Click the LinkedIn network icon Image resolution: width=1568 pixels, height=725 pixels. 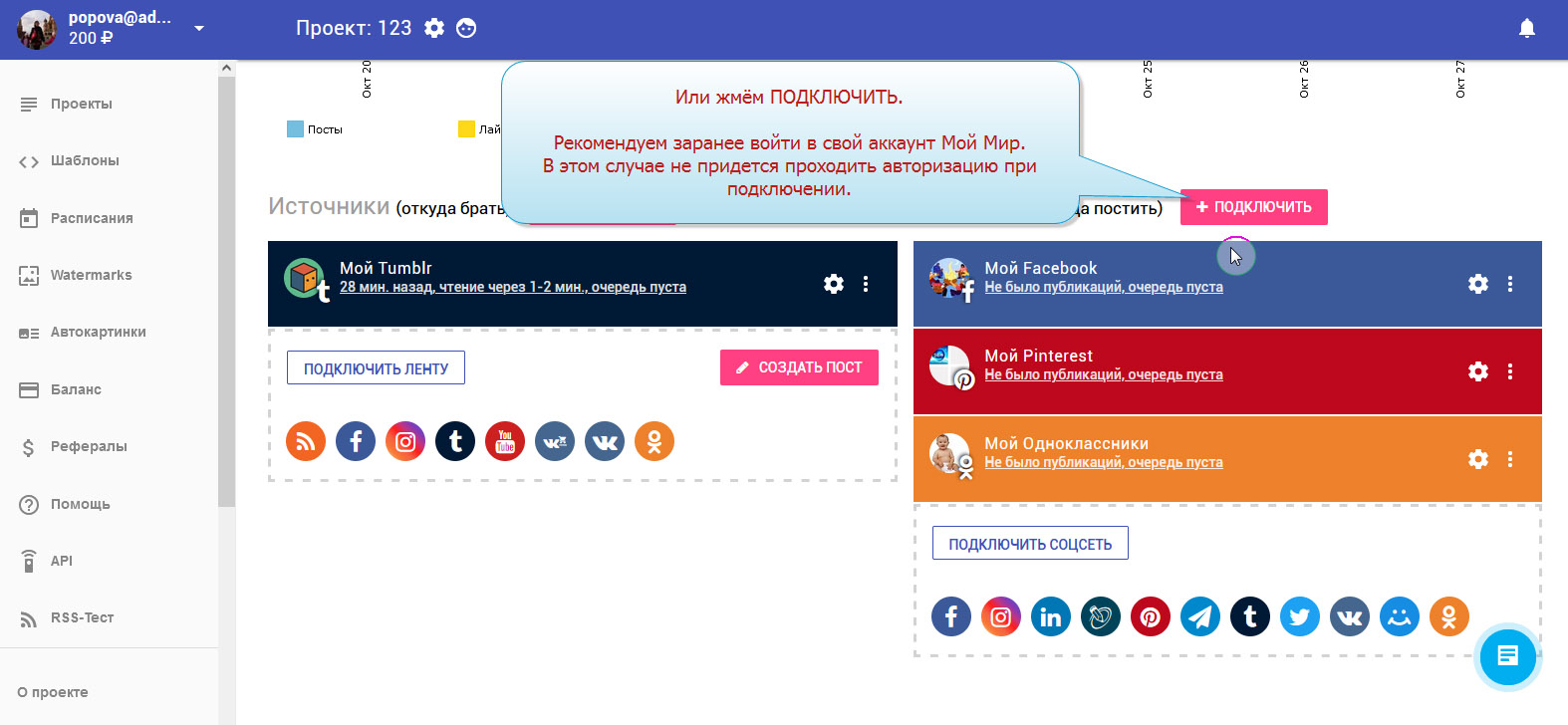[1051, 617]
